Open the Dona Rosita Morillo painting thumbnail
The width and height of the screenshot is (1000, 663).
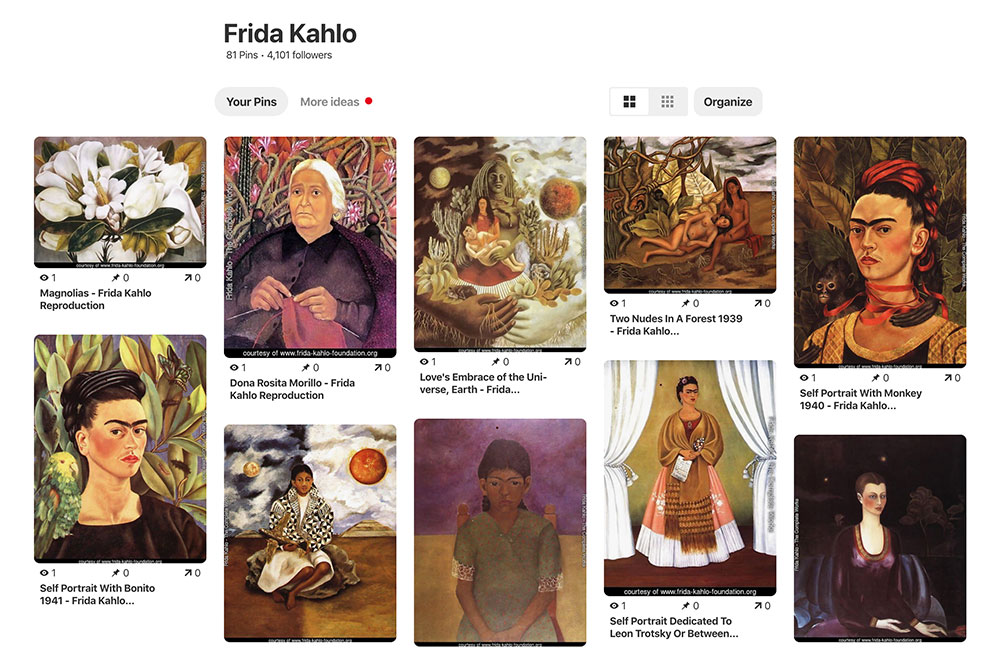point(310,247)
